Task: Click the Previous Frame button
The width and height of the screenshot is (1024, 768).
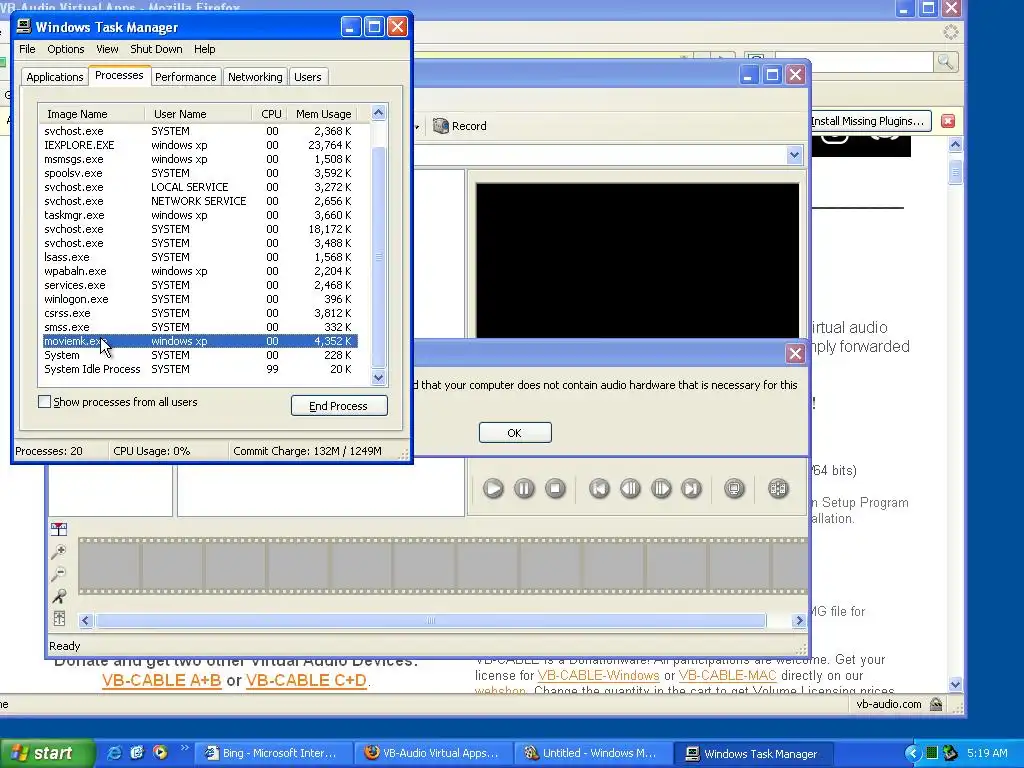Action: pos(630,488)
